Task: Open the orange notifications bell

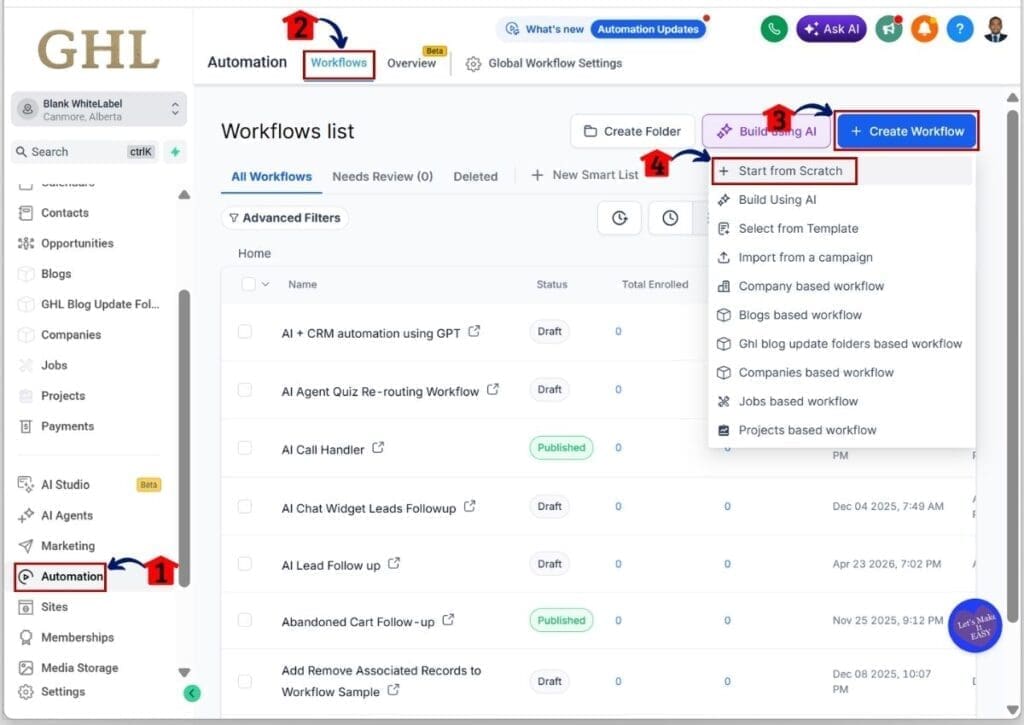Action: tap(924, 29)
